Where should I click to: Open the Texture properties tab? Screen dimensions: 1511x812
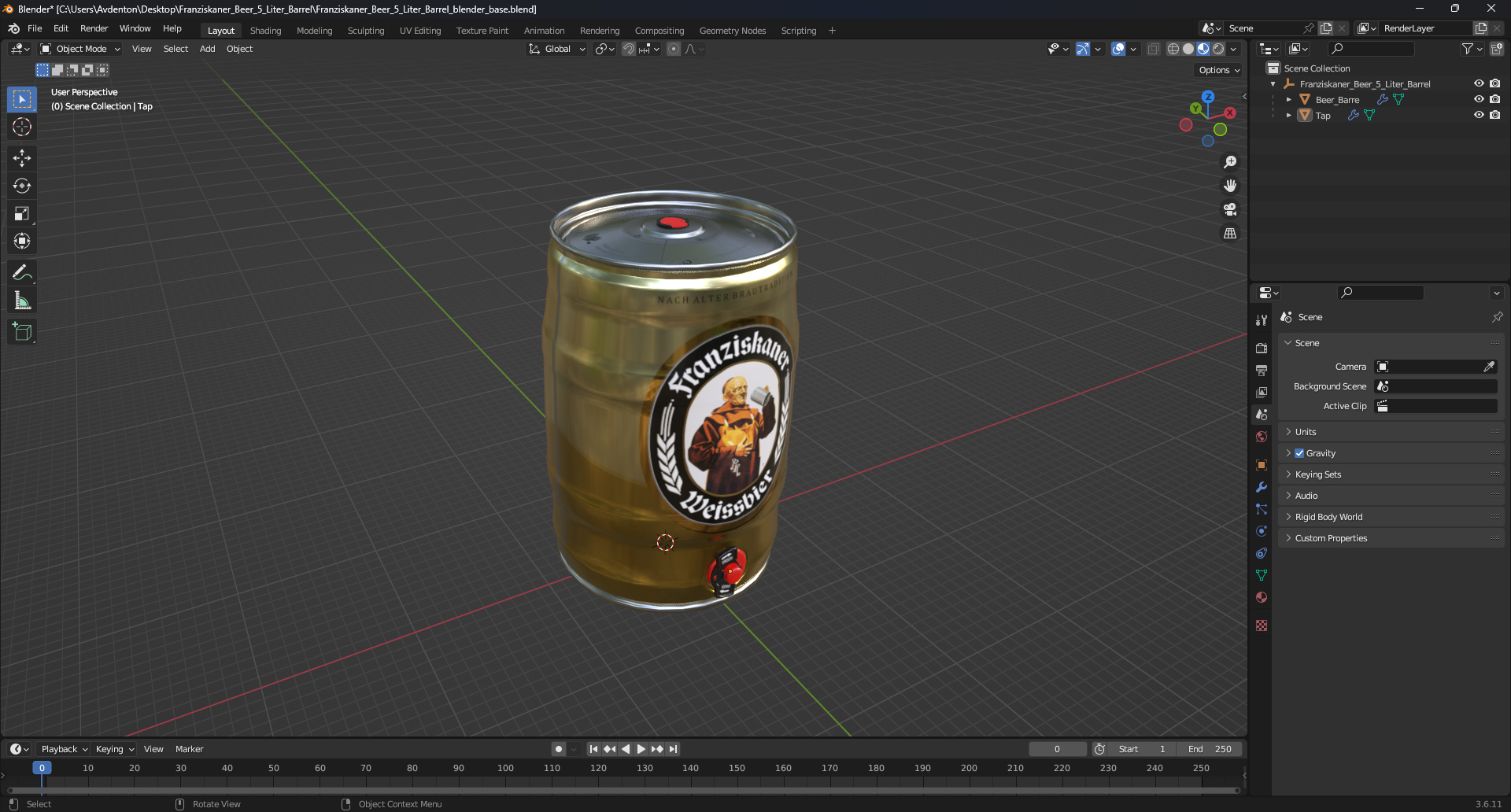(1262, 626)
